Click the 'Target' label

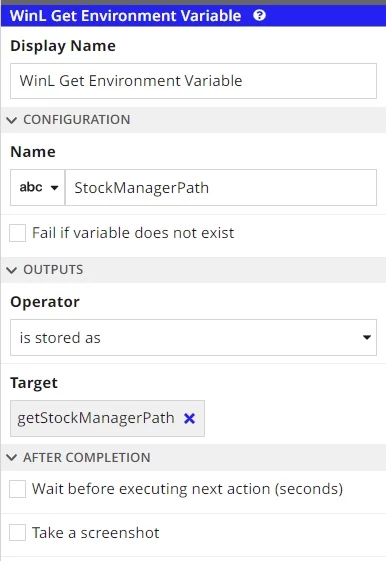click(x=34, y=383)
